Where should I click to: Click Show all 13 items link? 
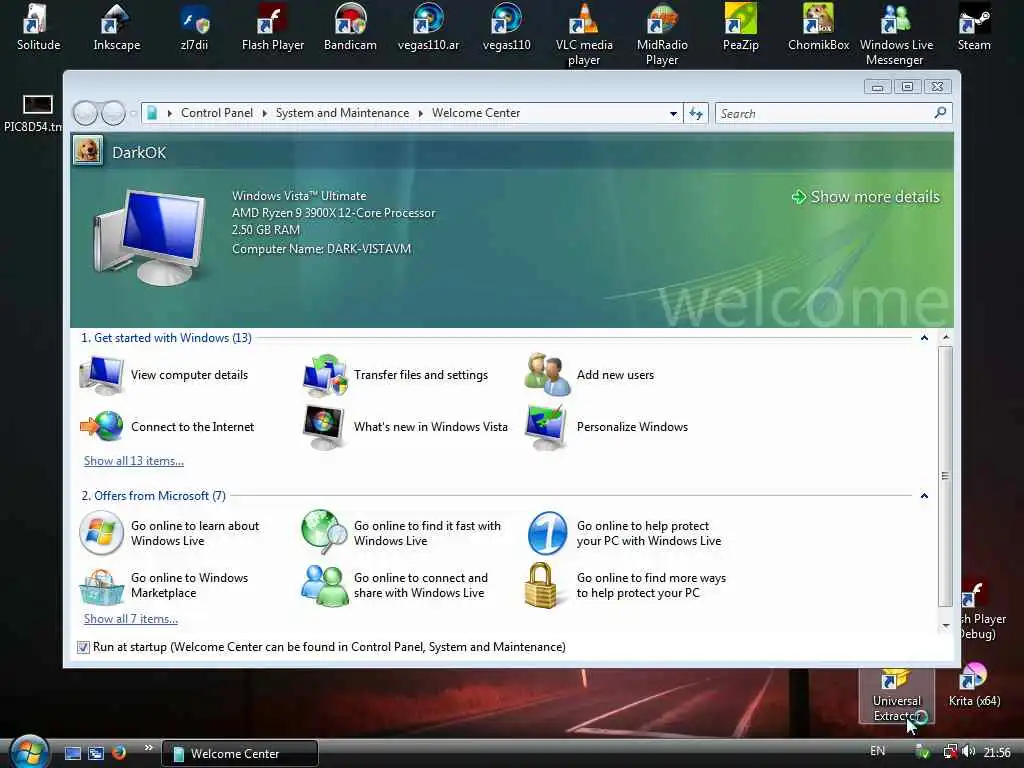click(134, 460)
